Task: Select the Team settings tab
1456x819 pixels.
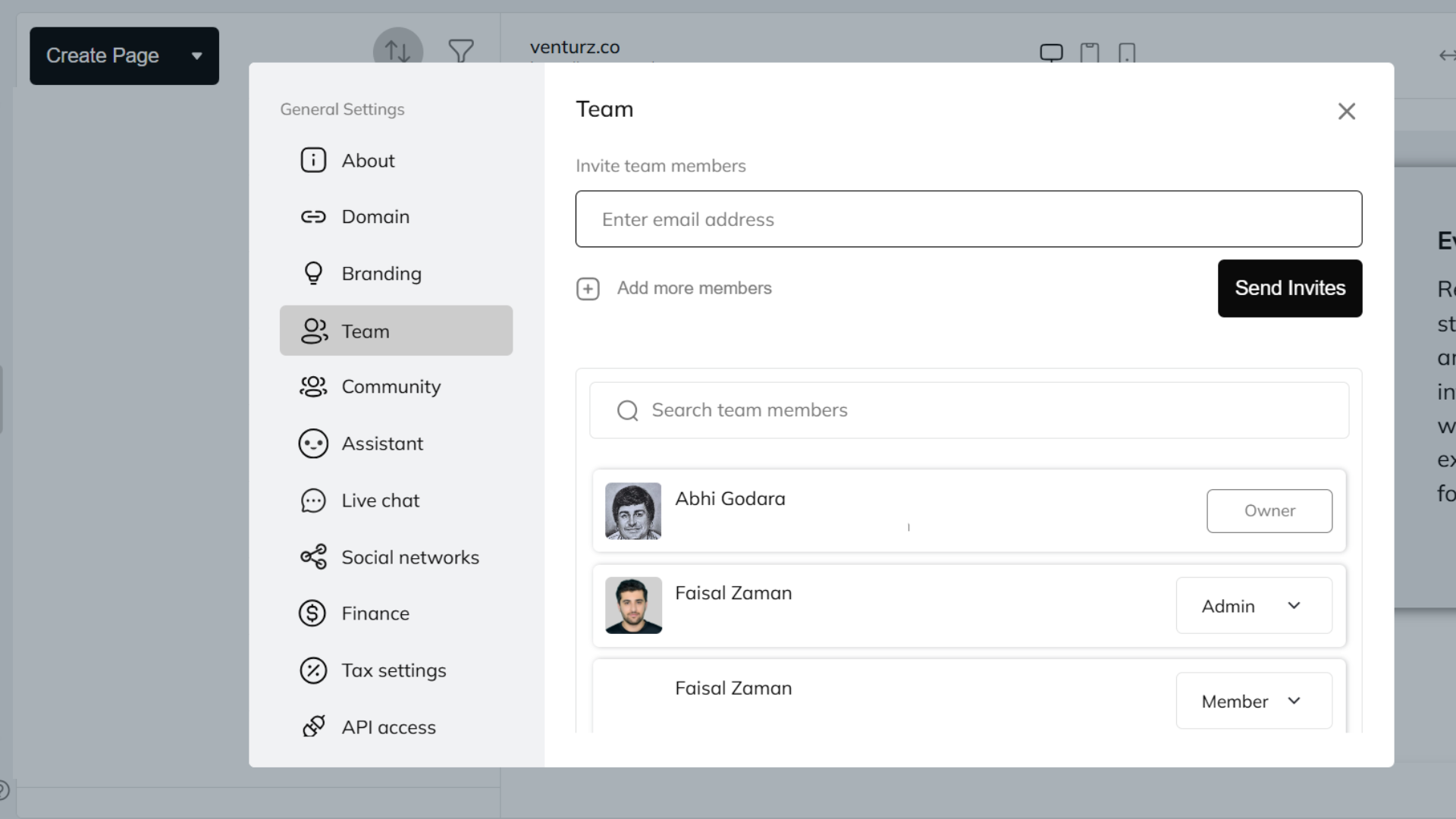Action: [366, 331]
